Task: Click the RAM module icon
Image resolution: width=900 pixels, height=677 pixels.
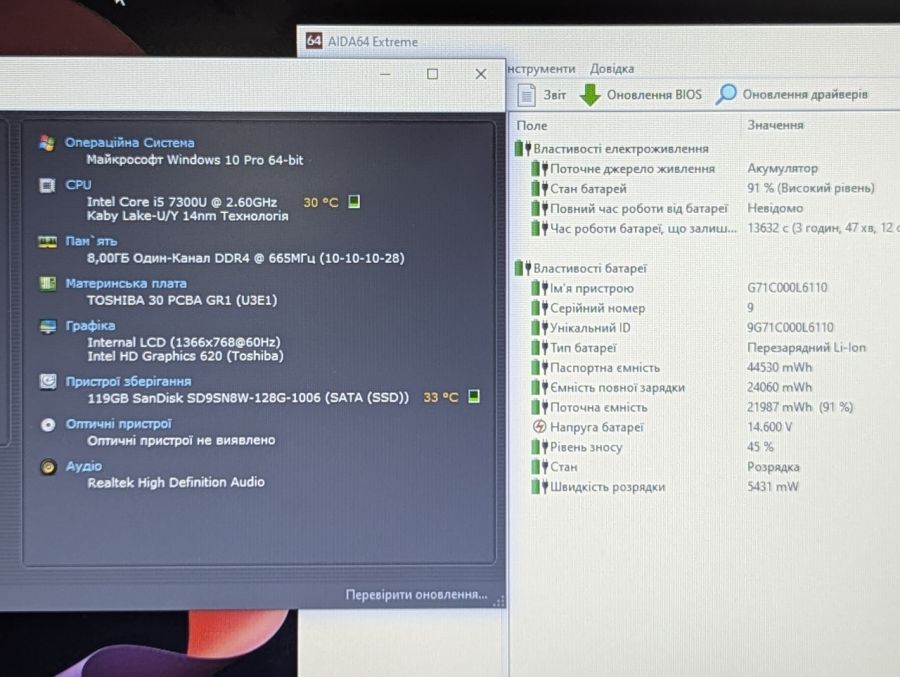Action: point(47,241)
